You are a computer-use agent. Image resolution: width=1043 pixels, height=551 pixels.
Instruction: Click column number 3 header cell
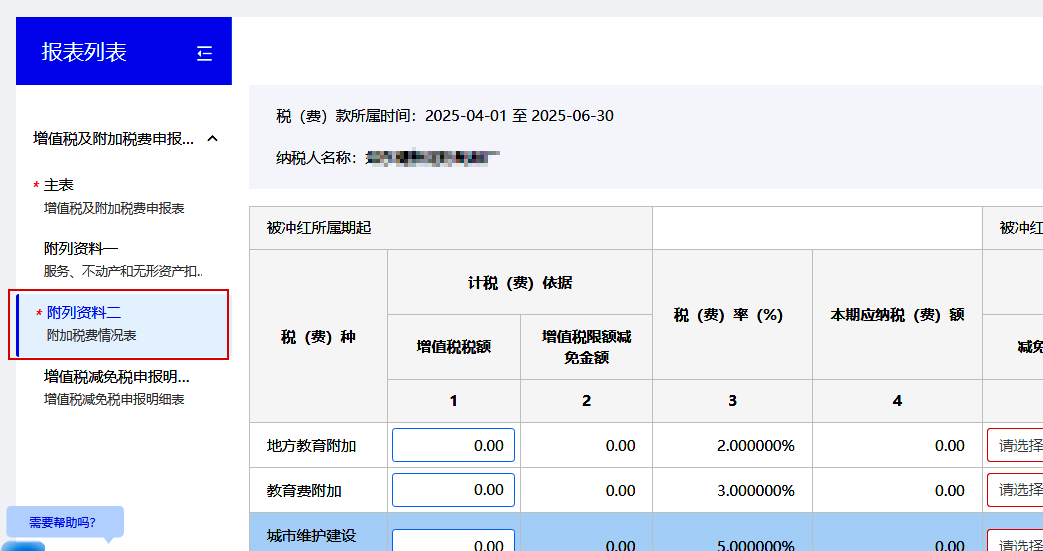732,401
